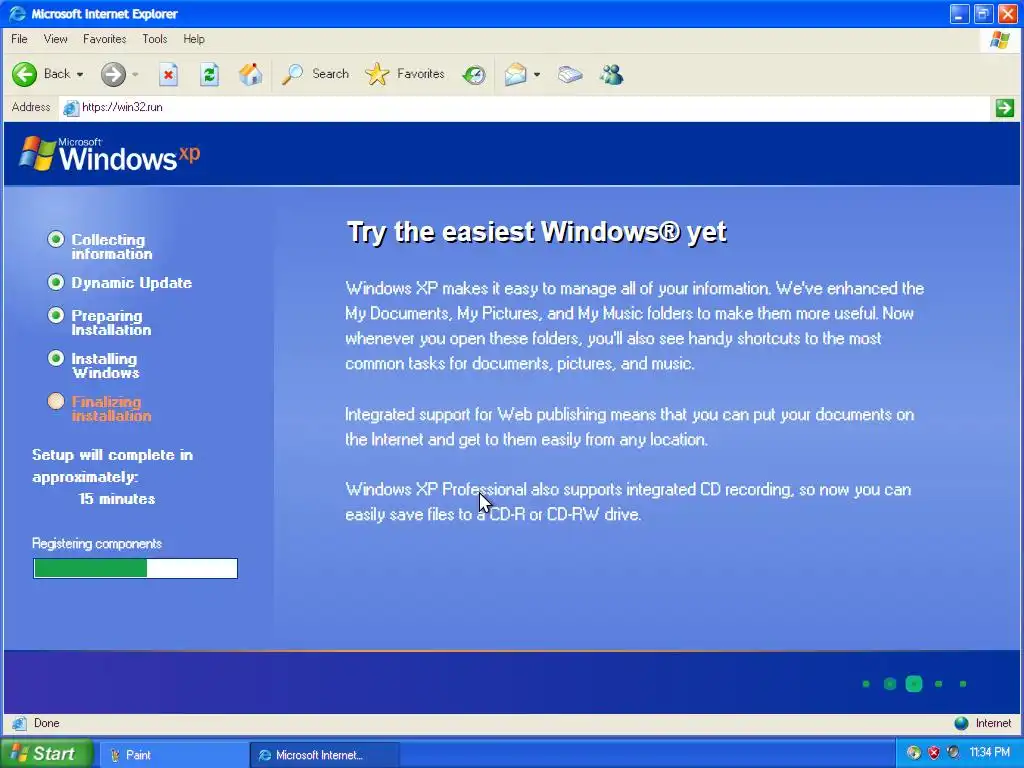Viewport: 1024px width, 768px height.
Task: Select the Installing Windows step bullet
Action: click(56, 359)
